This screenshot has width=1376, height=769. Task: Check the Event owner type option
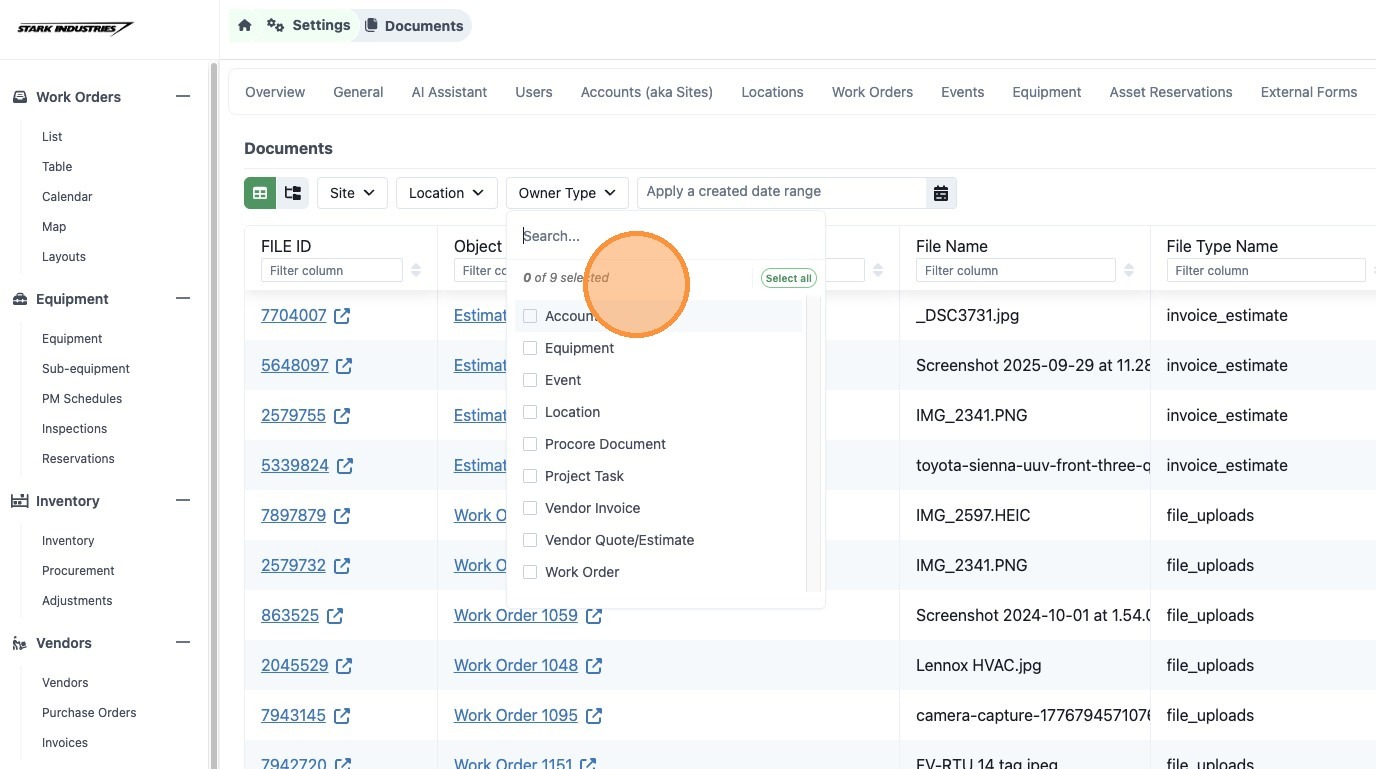coord(530,380)
